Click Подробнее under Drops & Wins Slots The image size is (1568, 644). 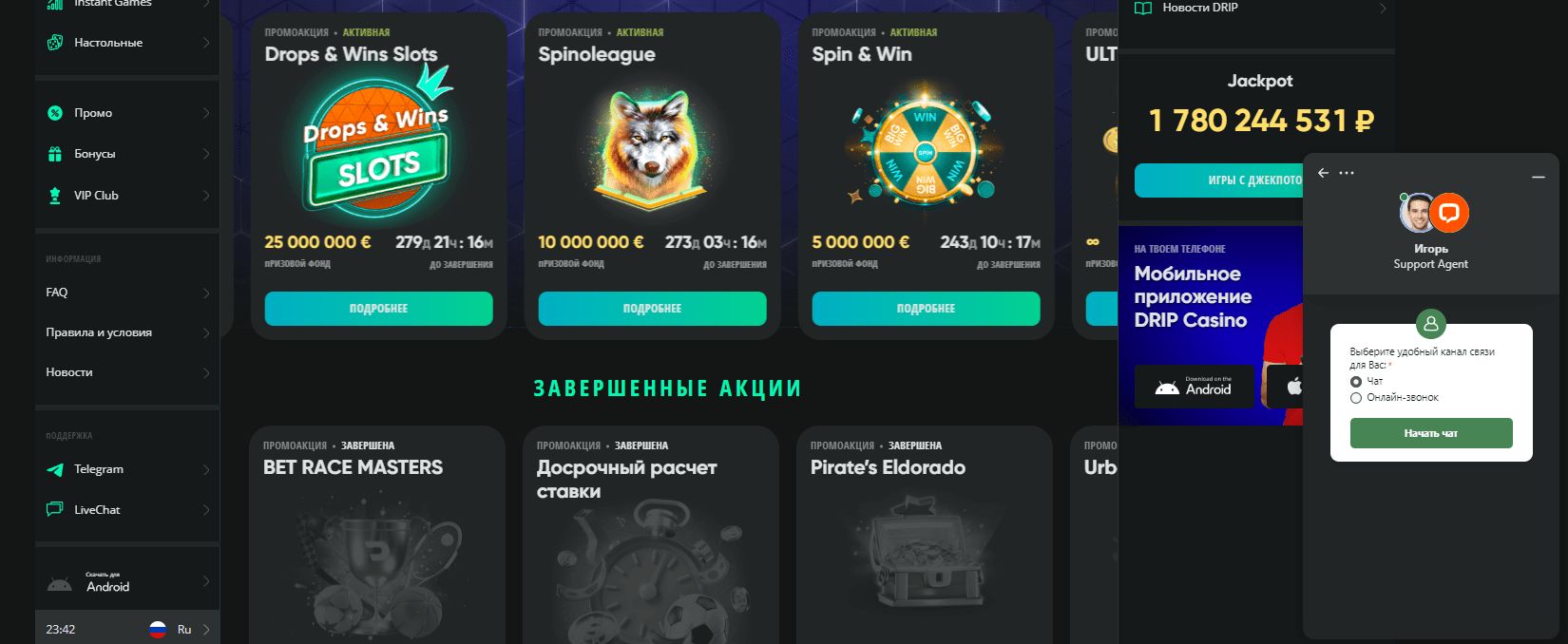(x=378, y=309)
